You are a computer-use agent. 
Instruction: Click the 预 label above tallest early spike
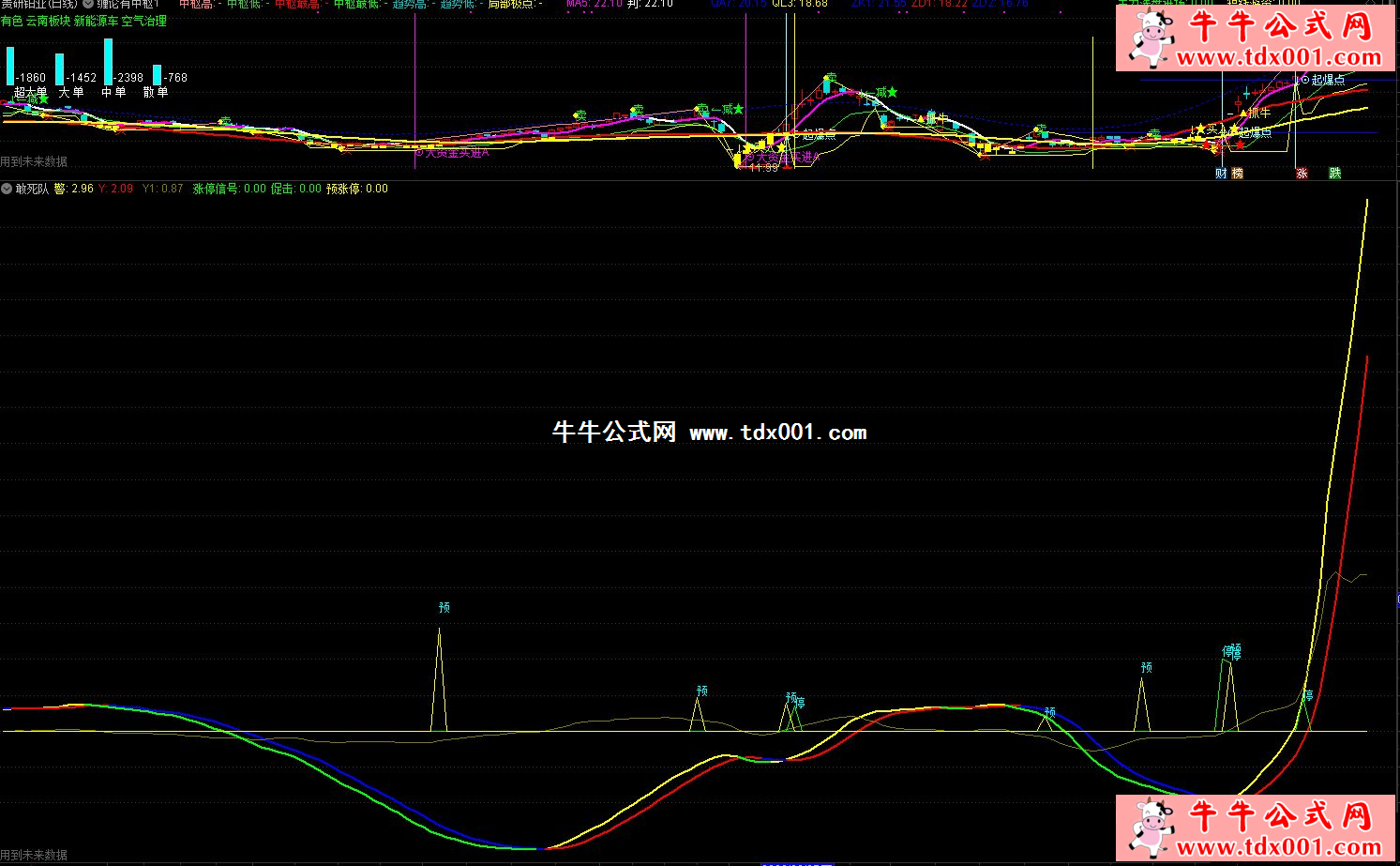(444, 608)
